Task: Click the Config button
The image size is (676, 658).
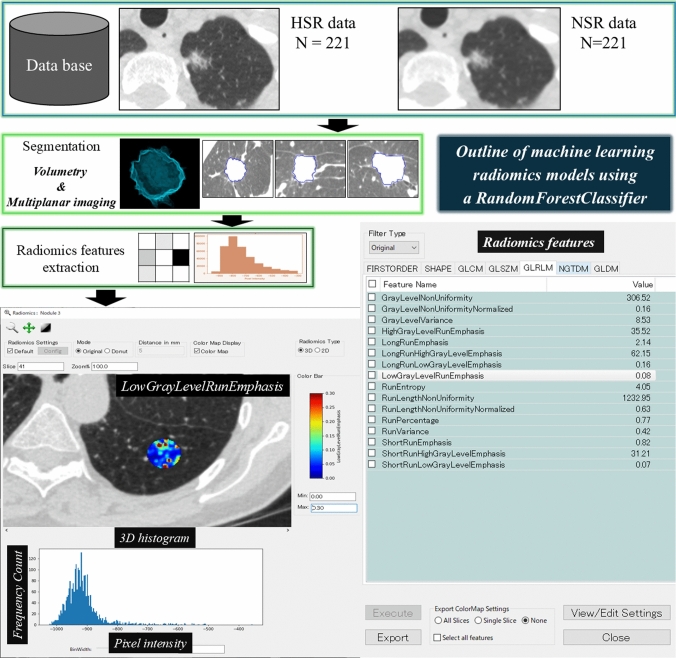Action: click(53, 351)
